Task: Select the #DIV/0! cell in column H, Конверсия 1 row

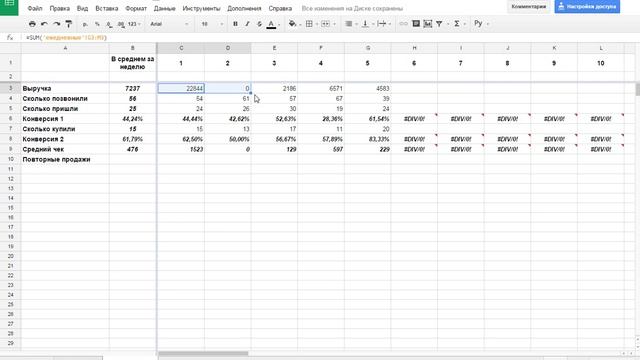Action: pos(414,119)
